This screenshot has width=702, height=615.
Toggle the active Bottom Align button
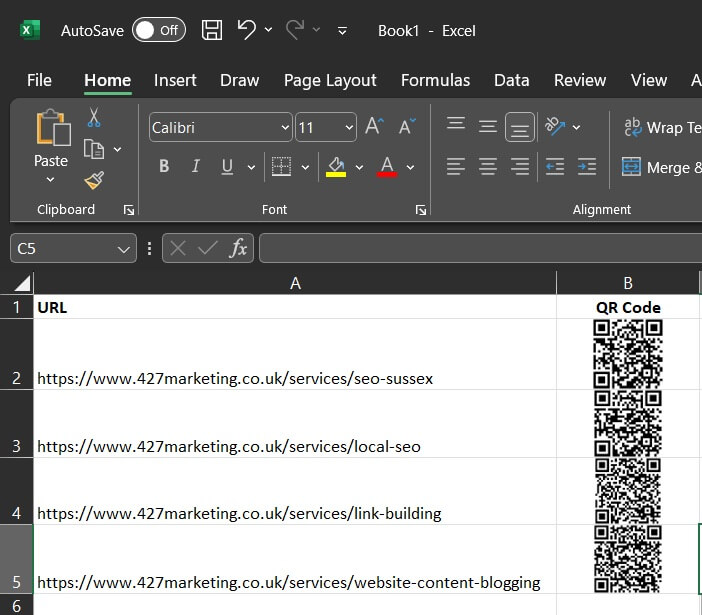[x=519, y=127]
